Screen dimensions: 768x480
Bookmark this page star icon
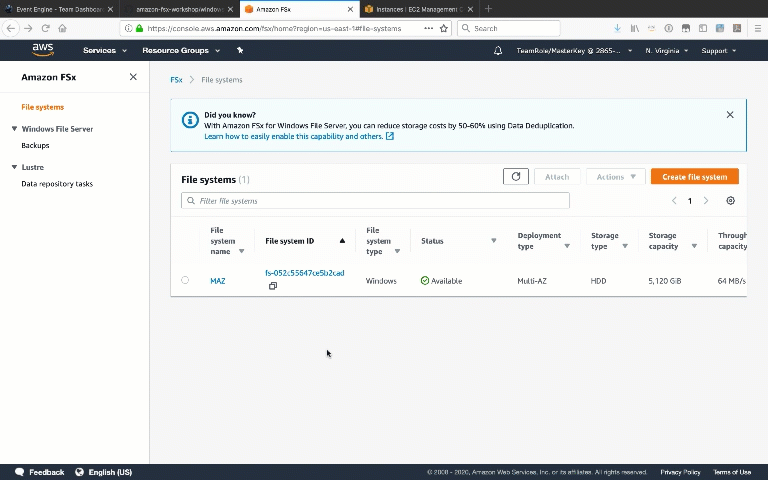[444, 28]
